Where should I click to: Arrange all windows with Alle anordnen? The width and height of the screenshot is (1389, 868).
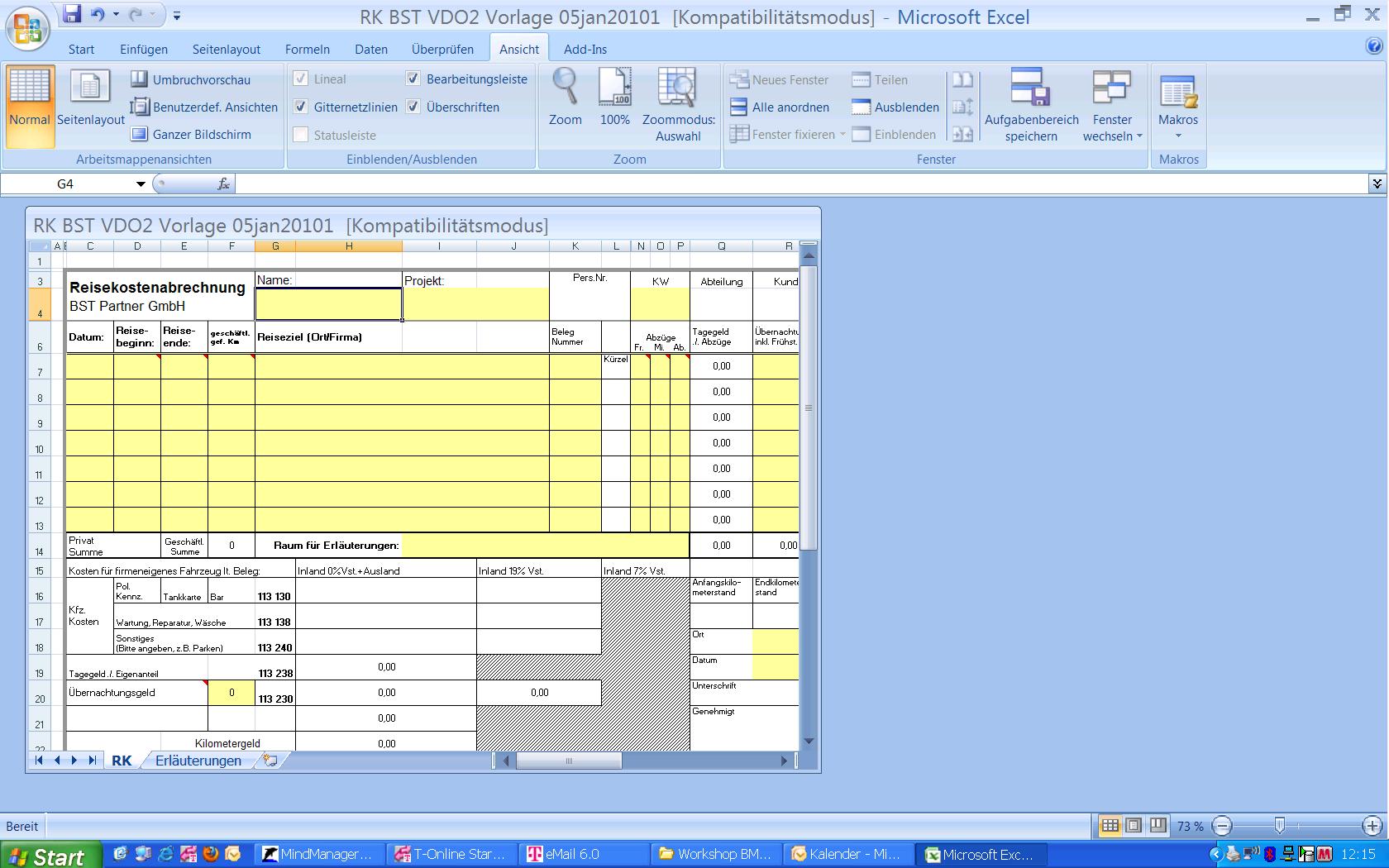pos(780,107)
